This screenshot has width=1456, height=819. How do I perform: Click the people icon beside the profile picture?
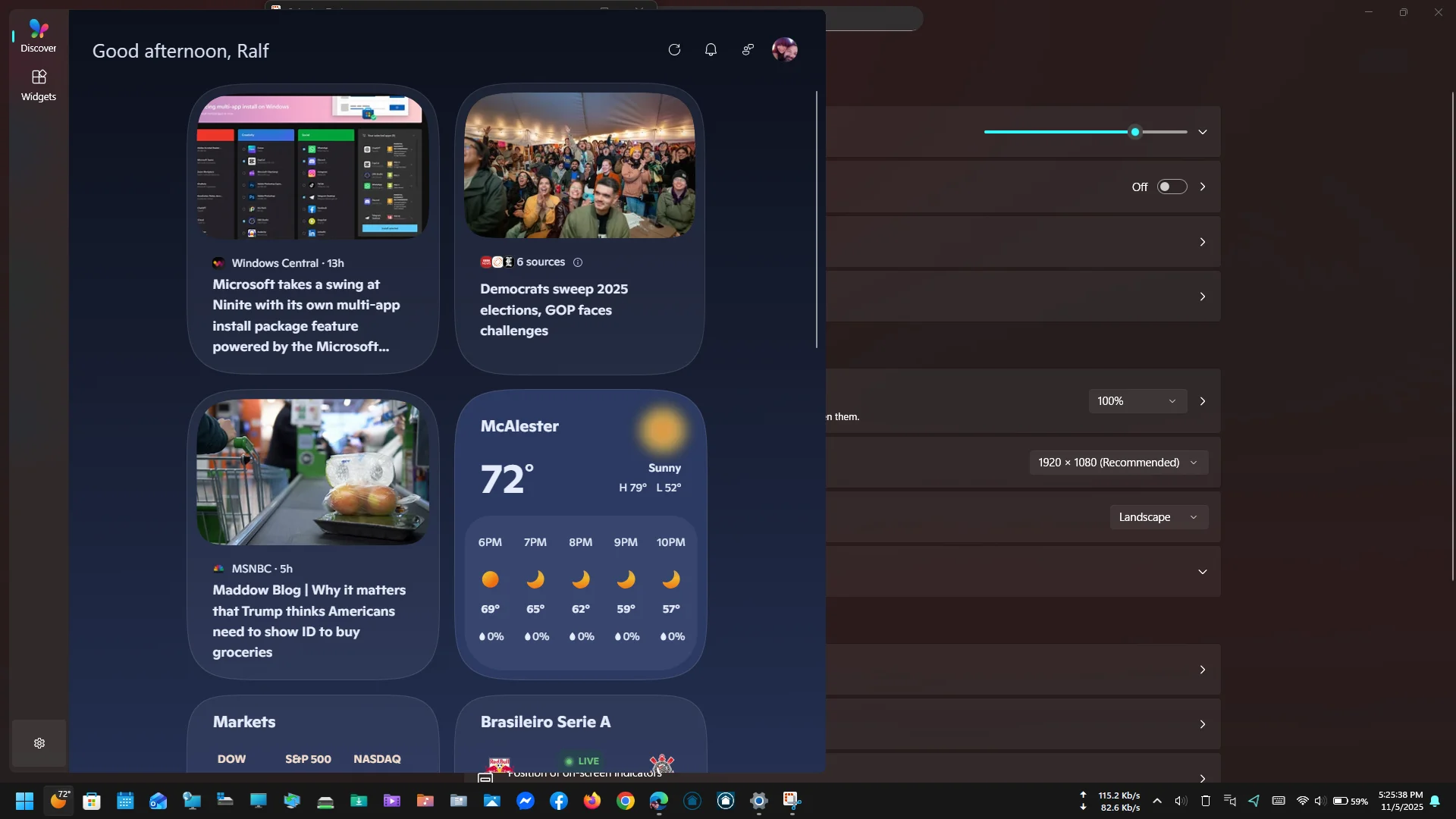[748, 50]
